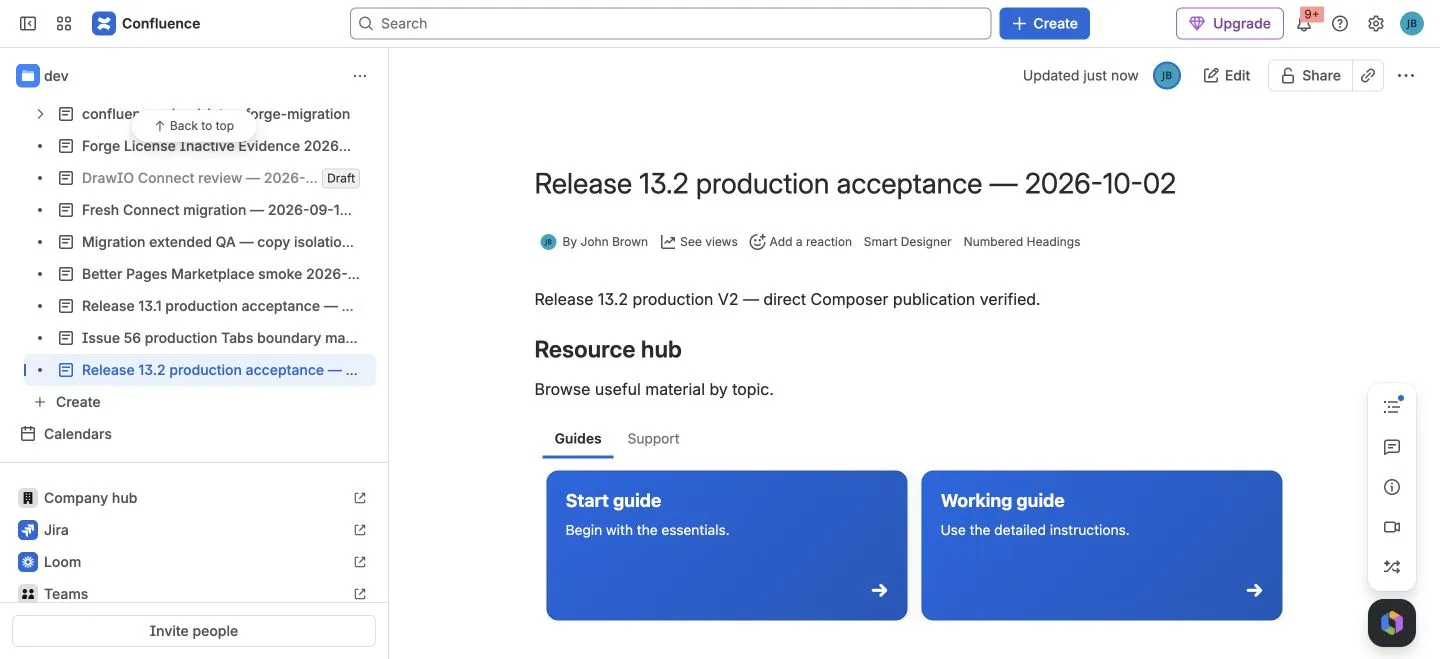Click the dev space name

[x=56, y=76]
